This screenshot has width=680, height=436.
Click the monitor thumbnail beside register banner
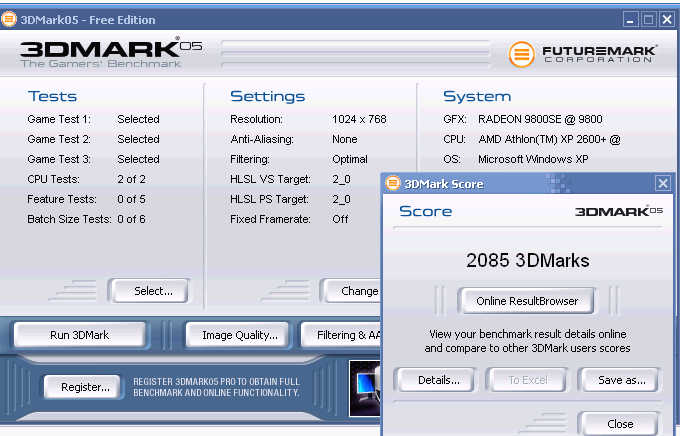(x=365, y=388)
